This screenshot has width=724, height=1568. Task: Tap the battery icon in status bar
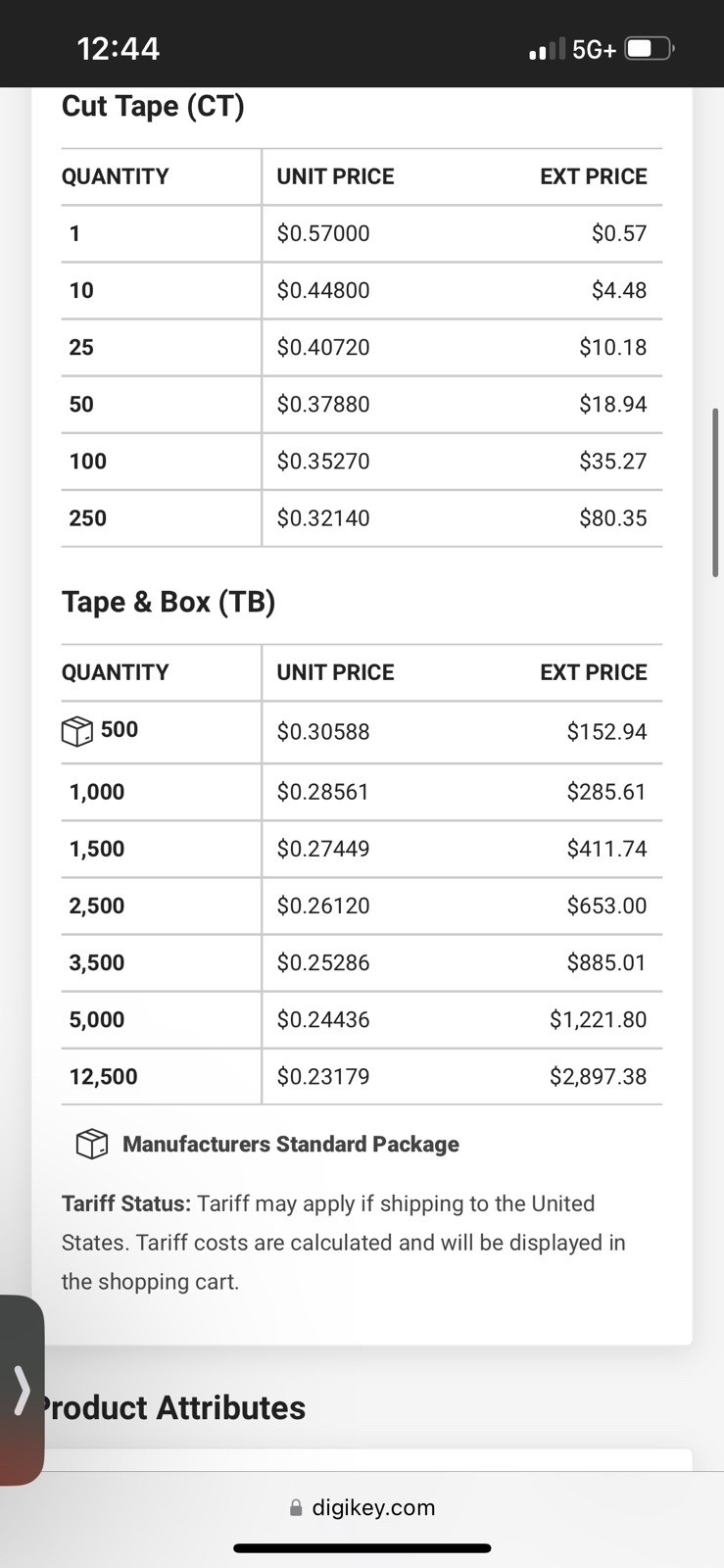click(x=651, y=48)
